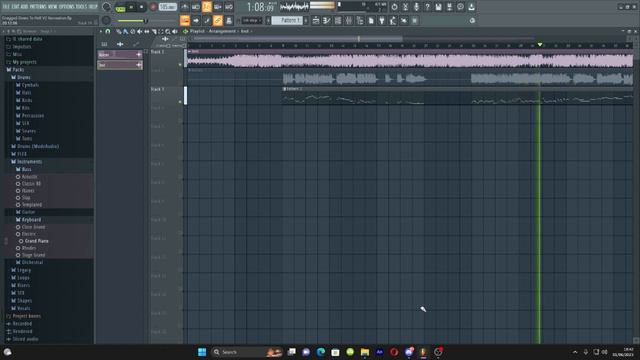Click the playlist magnet snap icon
This screenshot has height=360, width=640.
(108, 31)
